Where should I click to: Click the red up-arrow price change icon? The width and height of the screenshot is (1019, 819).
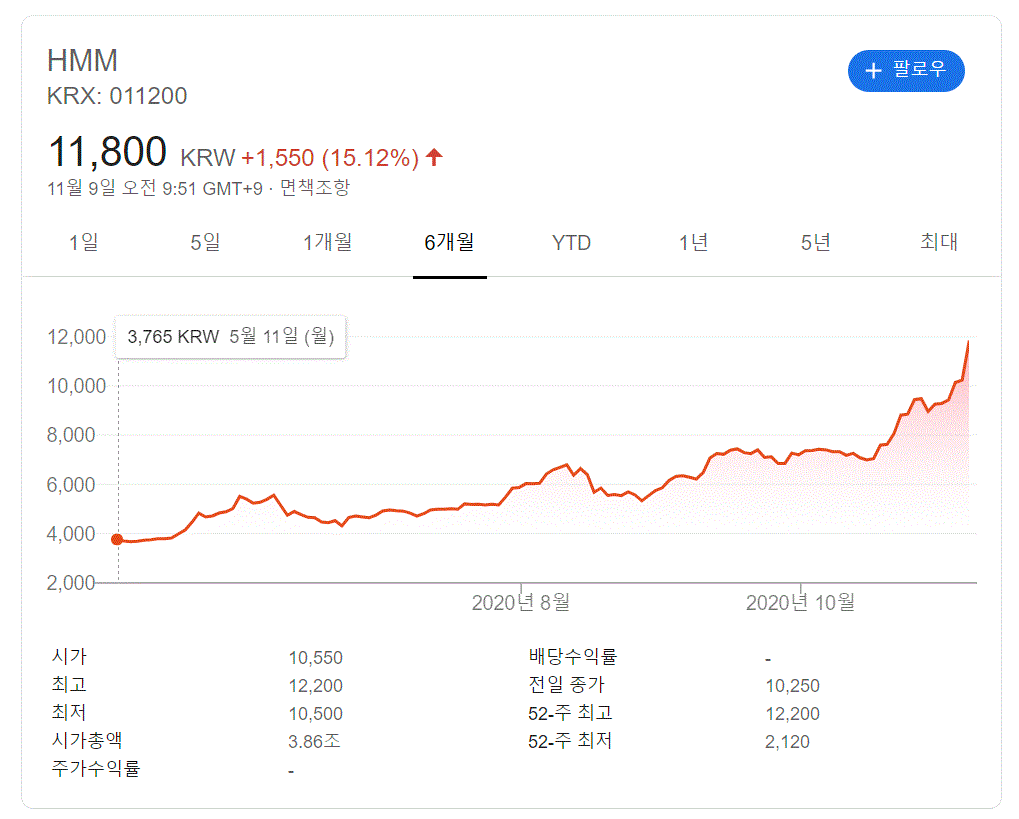[x=434, y=157]
